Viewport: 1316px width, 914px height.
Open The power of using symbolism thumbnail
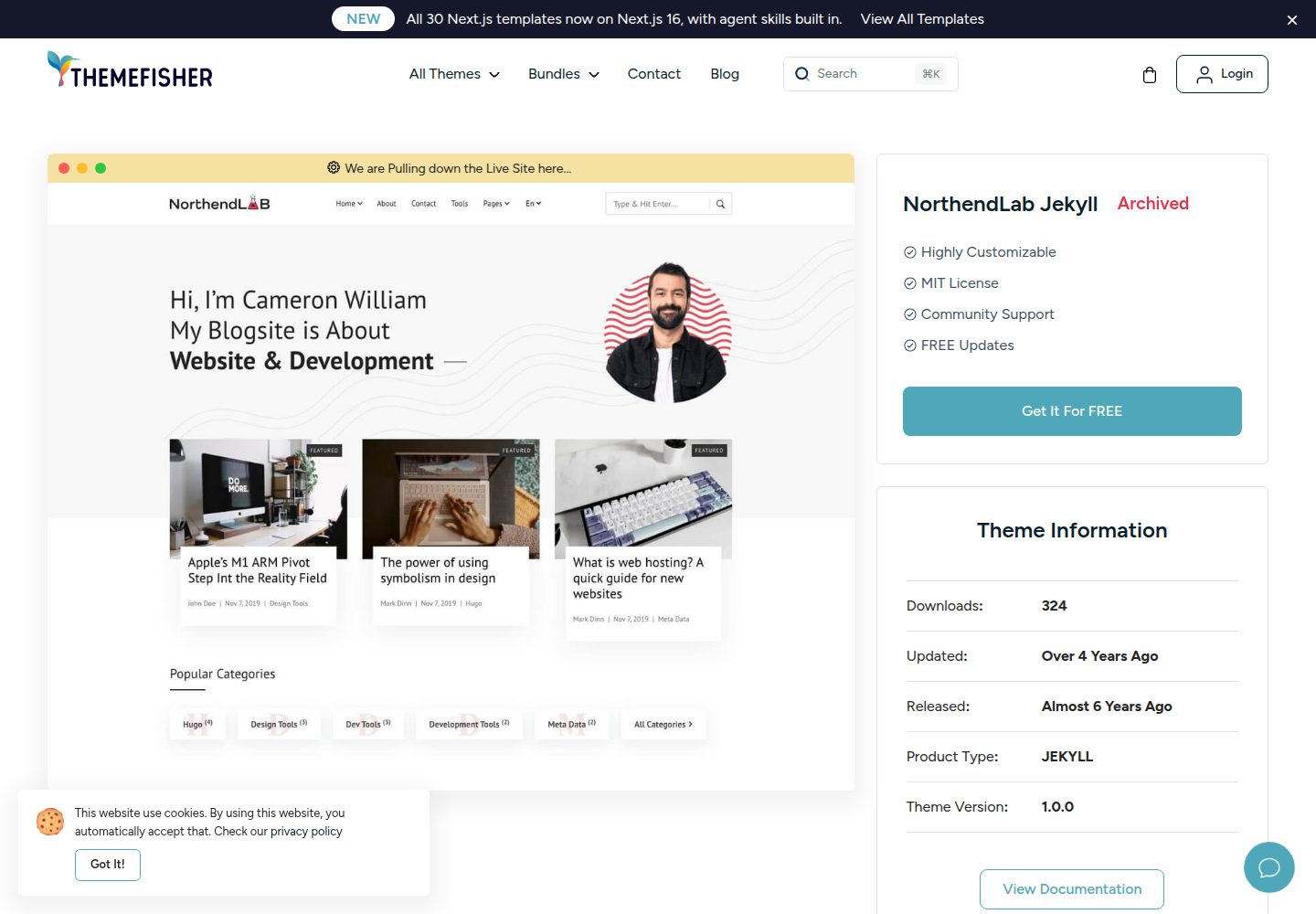pos(451,499)
